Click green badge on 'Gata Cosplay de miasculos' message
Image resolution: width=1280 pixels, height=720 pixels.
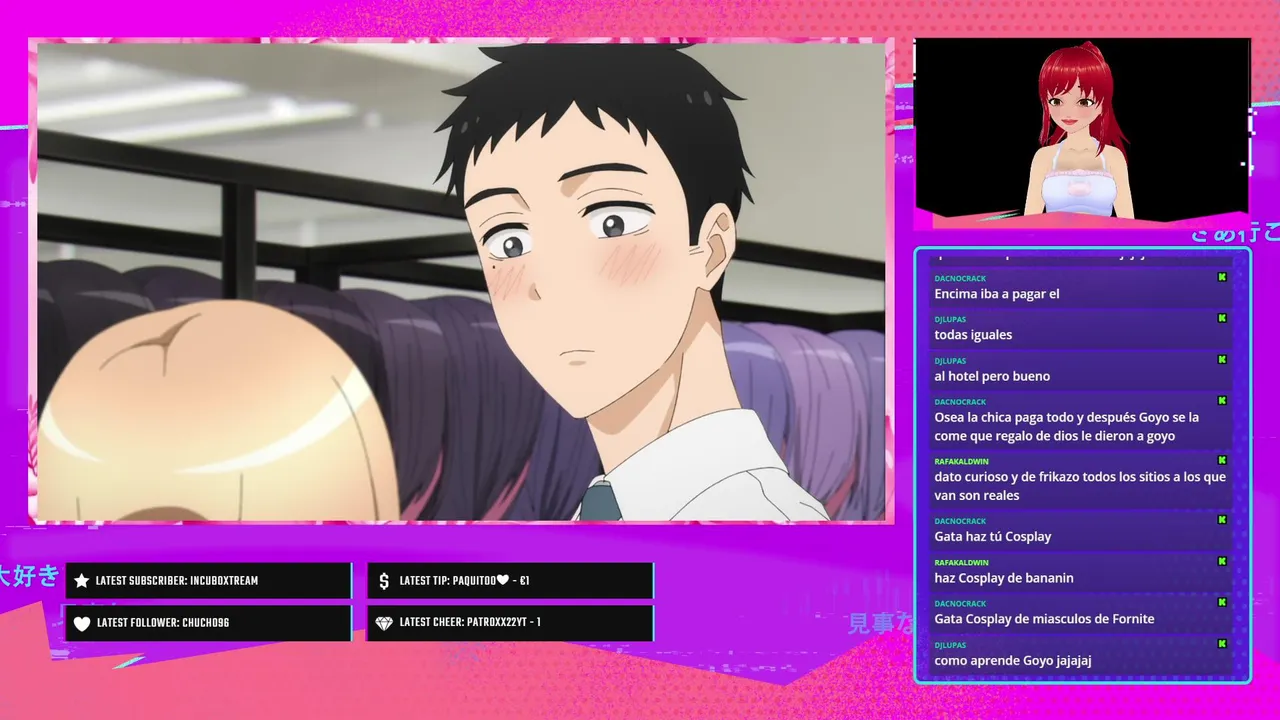coord(1222,603)
